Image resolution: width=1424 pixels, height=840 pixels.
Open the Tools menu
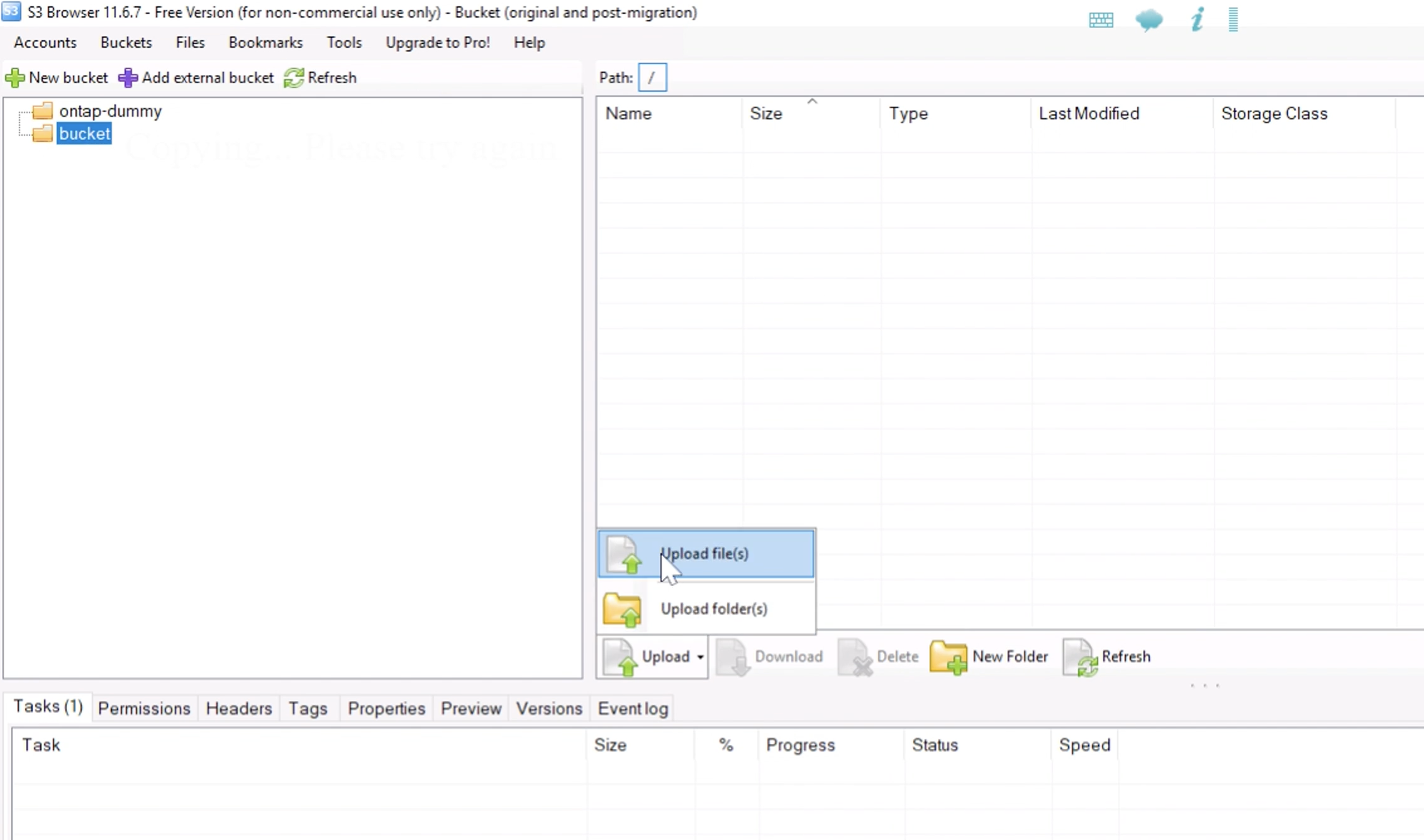point(344,42)
